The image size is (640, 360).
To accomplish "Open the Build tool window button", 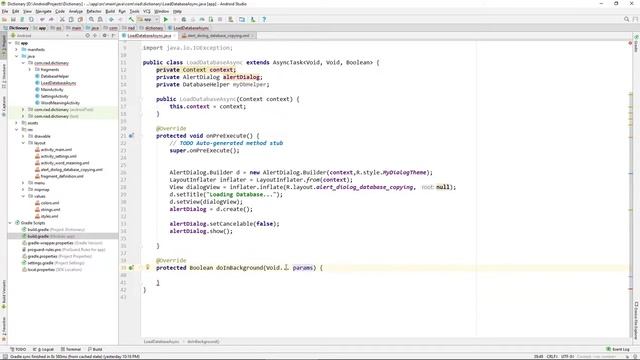I will tap(95, 349).
